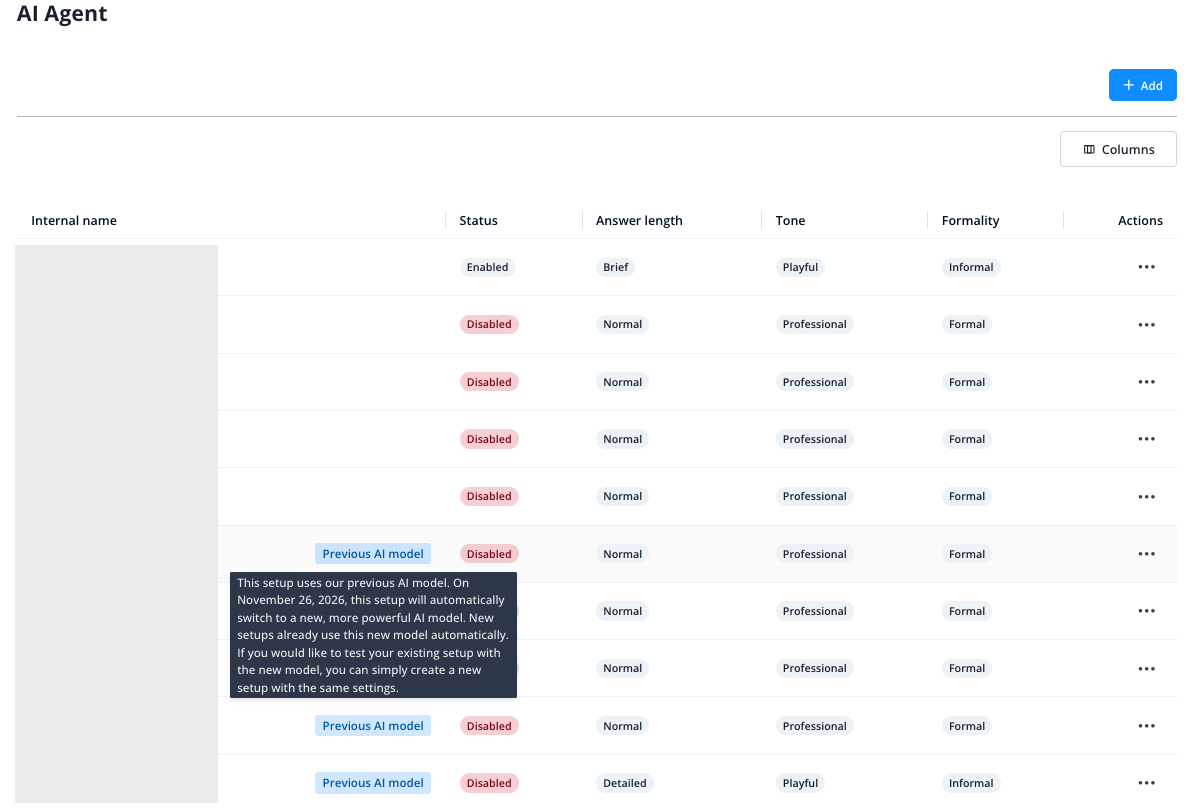Screen dimensions: 1196x811
Task: Select the Answer length column header
Action: [639, 220]
